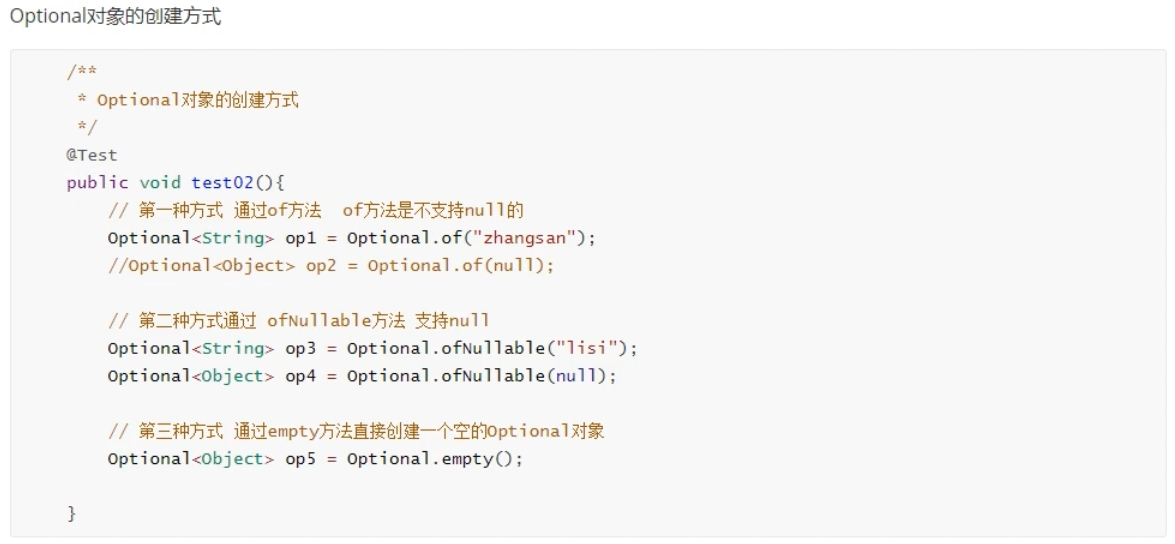Image resolution: width=1175 pixels, height=544 pixels.
Task: Click the op3 variable name
Action: click(x=301, y=348)
